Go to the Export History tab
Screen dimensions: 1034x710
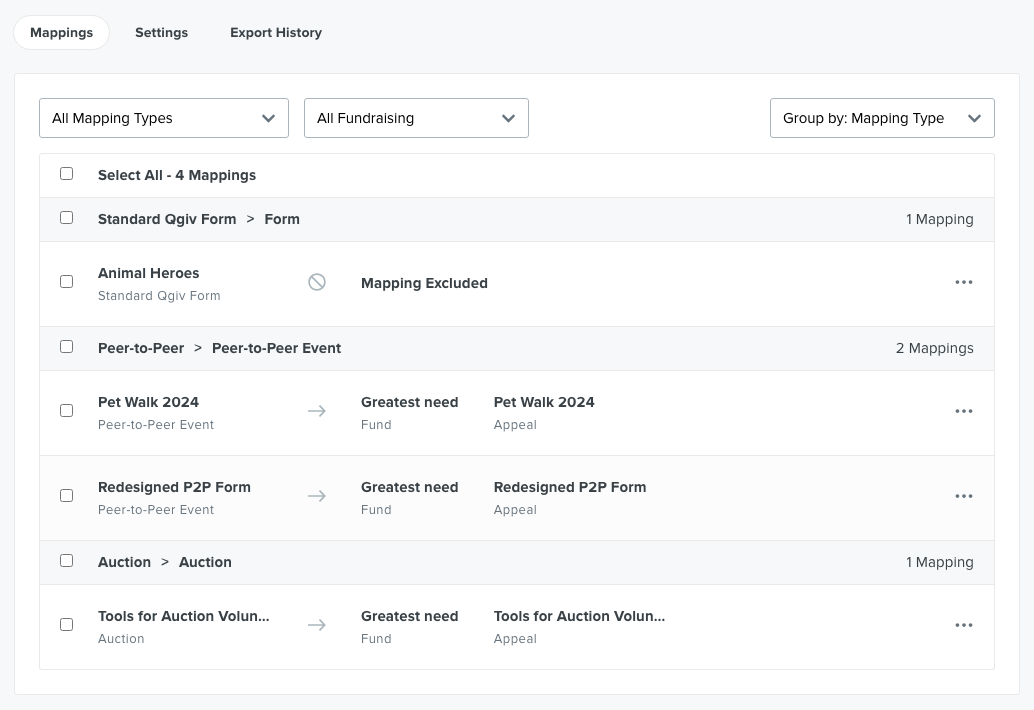click(x=276, y=33)
